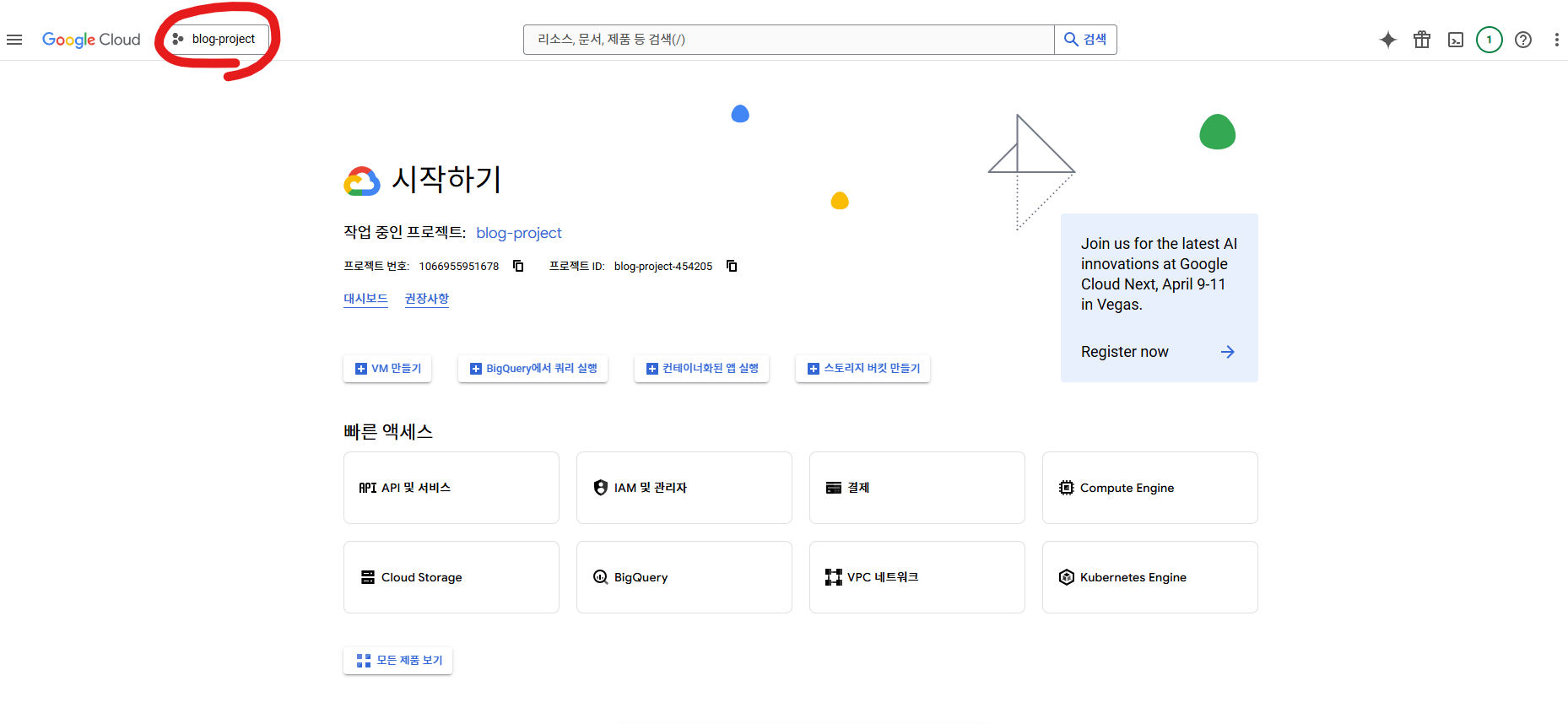The width and height of the screenshot is (1568, 724).
Task: Click the project number 1066955951678
Action: tap(459, 267)
